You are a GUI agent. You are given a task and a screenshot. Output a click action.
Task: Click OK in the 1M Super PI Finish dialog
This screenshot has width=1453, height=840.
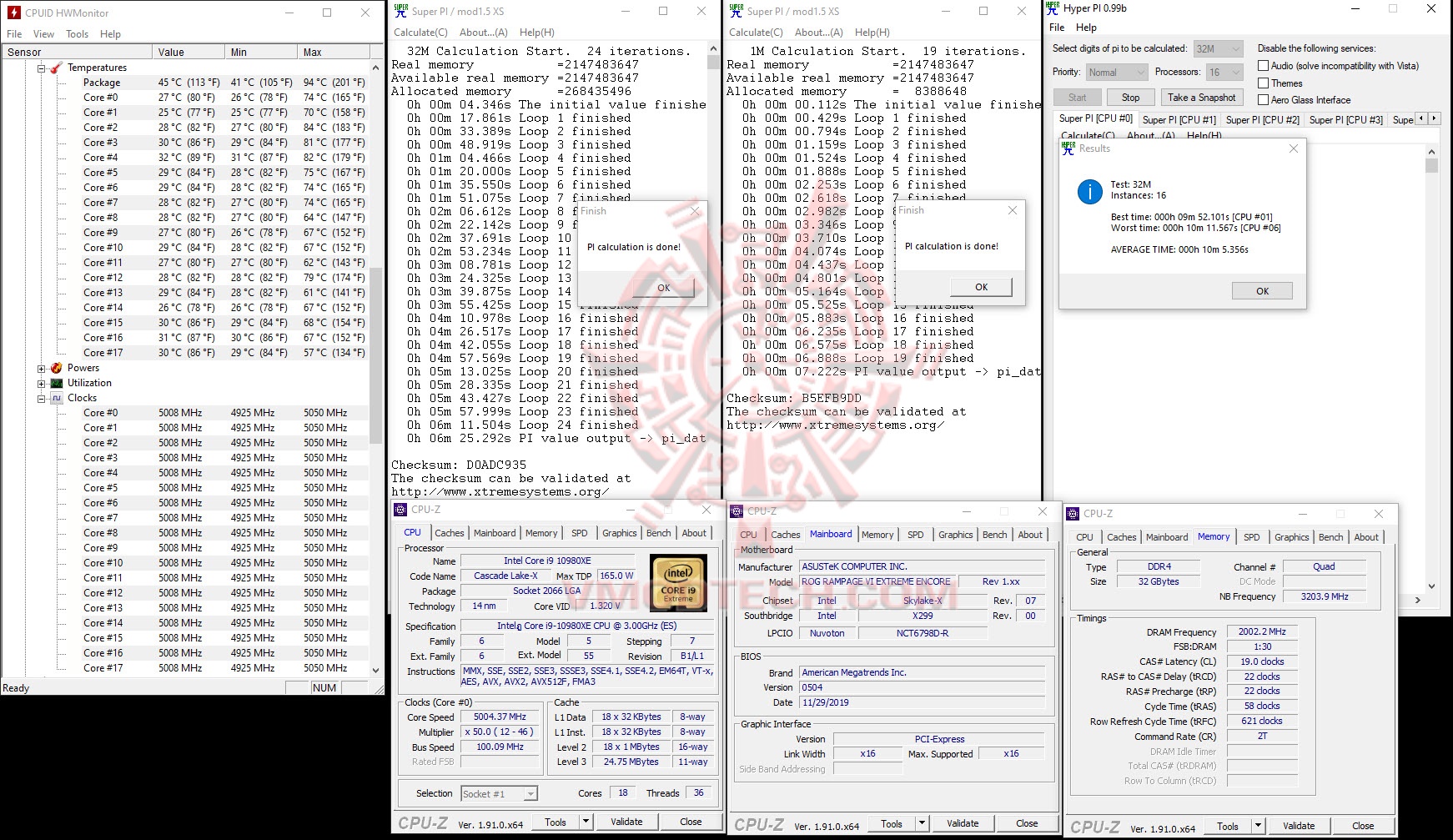coord(982,287)
